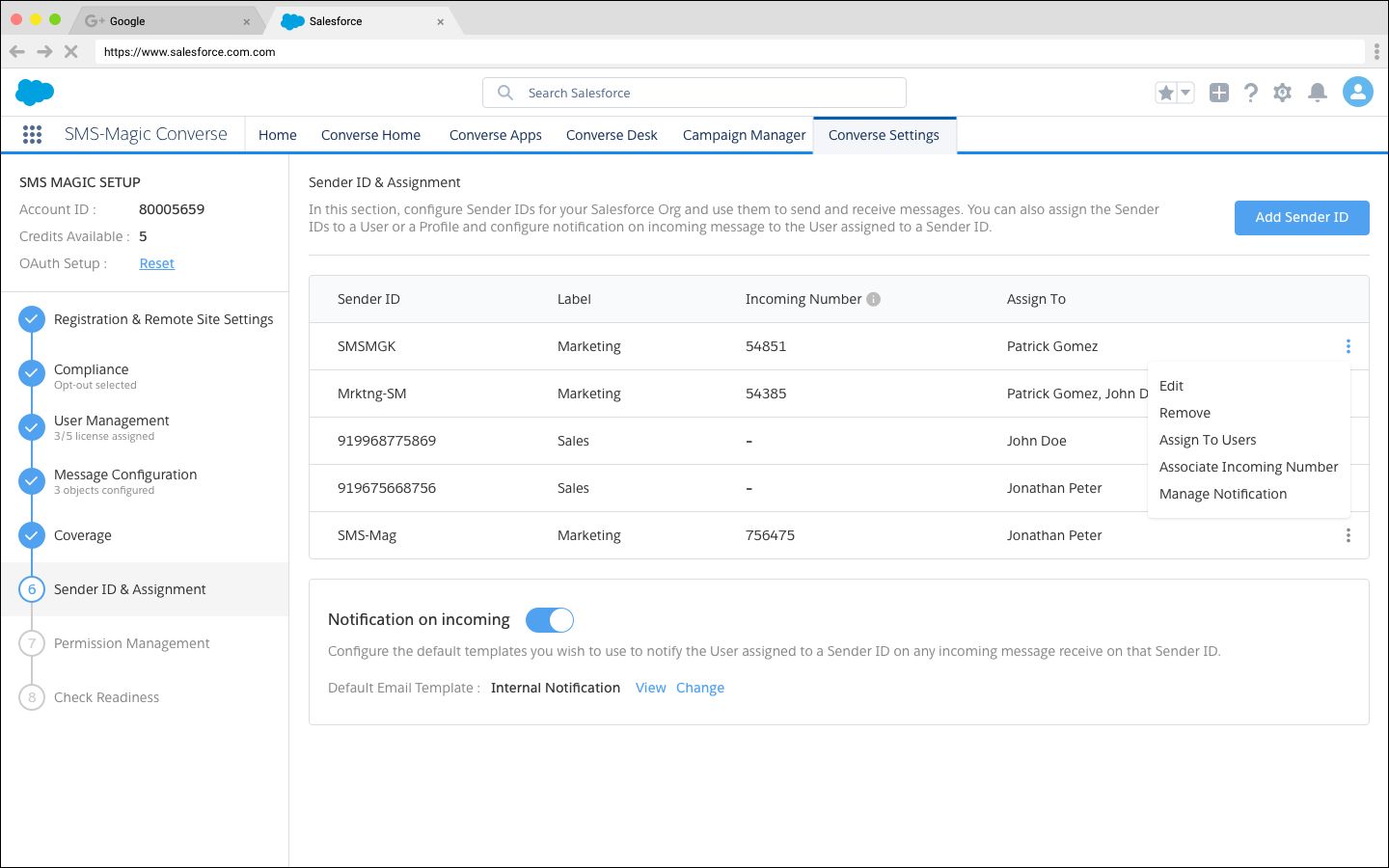Switch to the Home tab
1389x868 pixels.
pos(278,135)
